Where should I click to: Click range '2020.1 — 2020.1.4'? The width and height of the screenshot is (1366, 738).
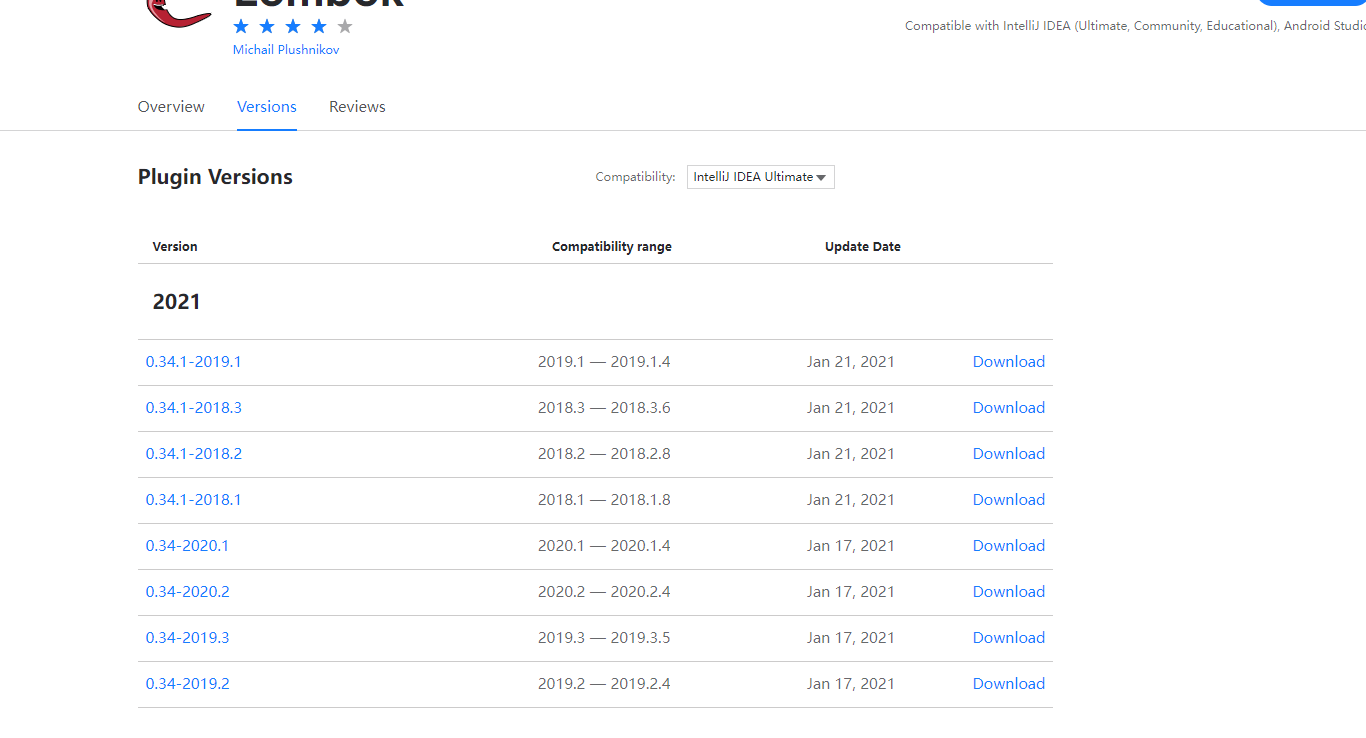(x=604, y=546)
